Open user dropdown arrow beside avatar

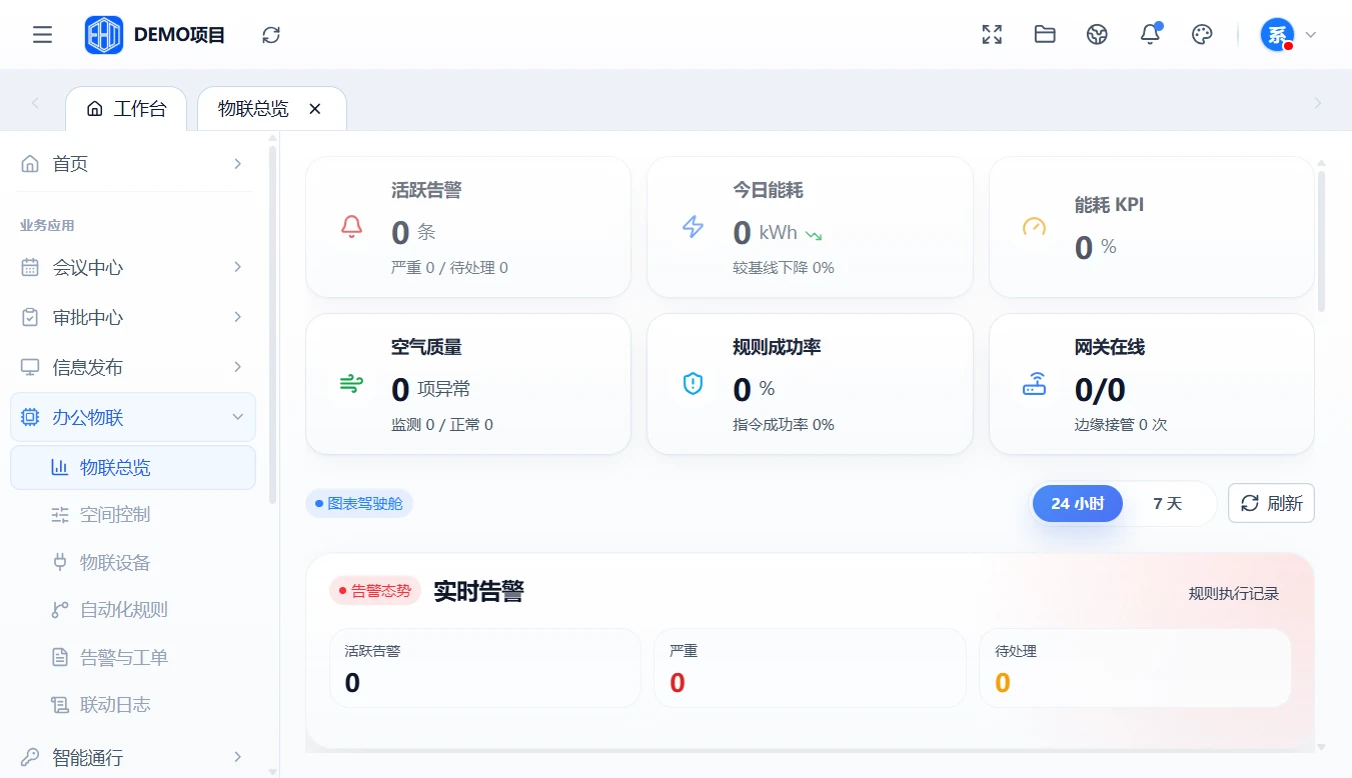(x=1311, y=35)
